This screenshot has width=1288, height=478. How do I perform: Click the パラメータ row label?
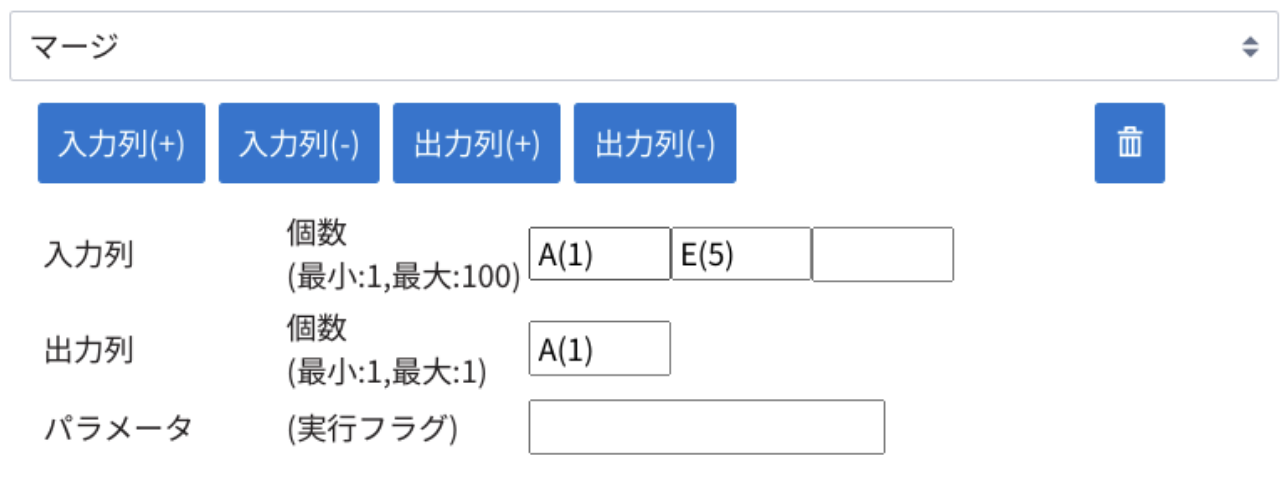coord(117,428)
